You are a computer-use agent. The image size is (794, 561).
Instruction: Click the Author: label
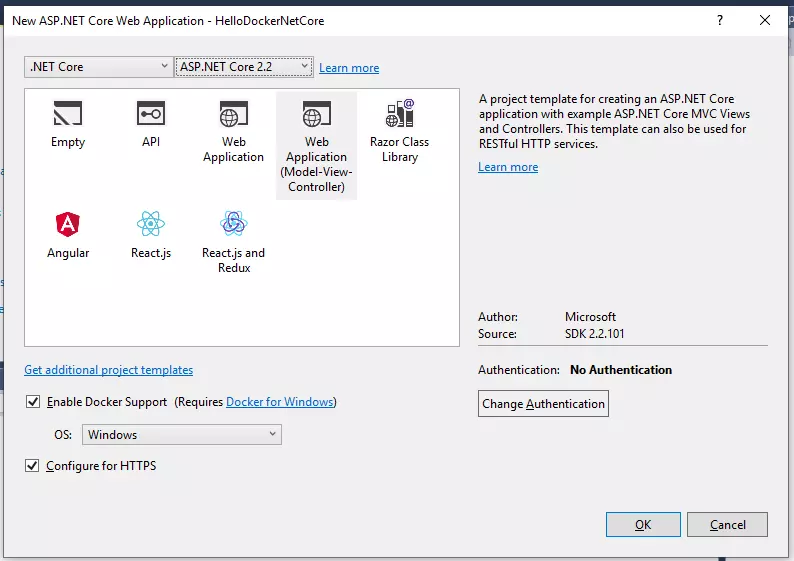[x=498, y=317]
